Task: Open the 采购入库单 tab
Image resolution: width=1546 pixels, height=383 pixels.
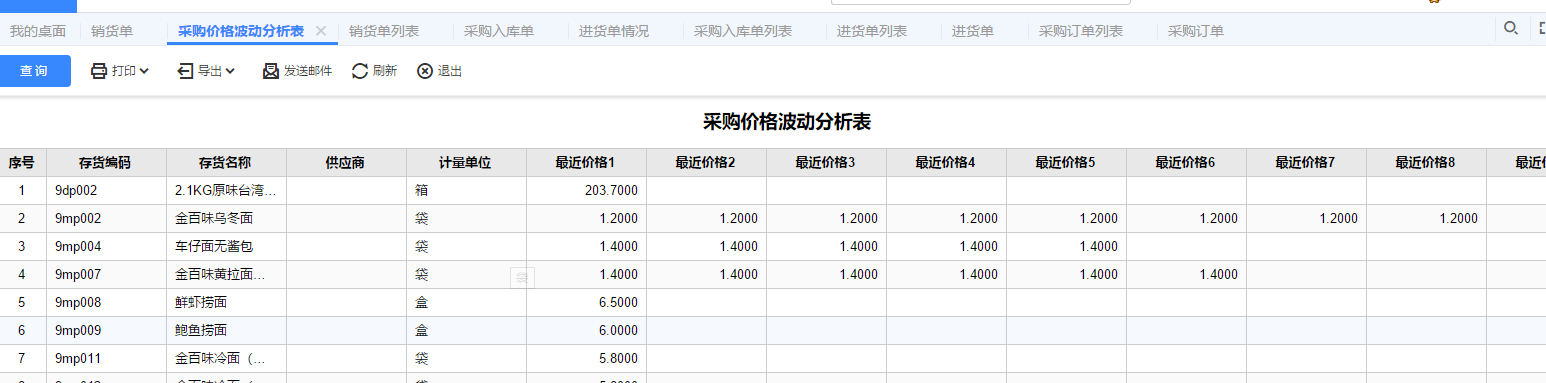Action: [499, 31]
